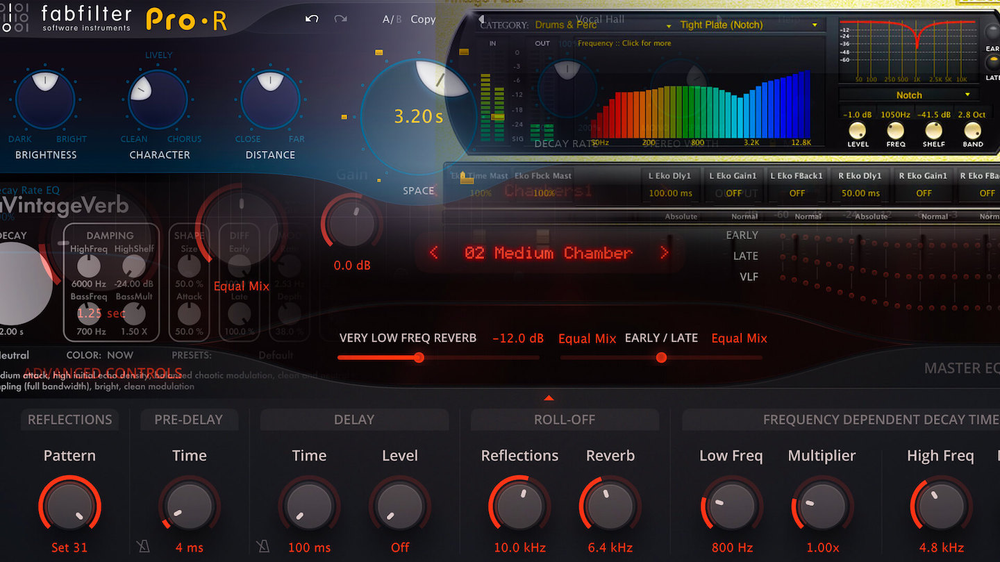Click the Low Freq knob at 800 Hz

pyautogui.click(x=732, y=506)
